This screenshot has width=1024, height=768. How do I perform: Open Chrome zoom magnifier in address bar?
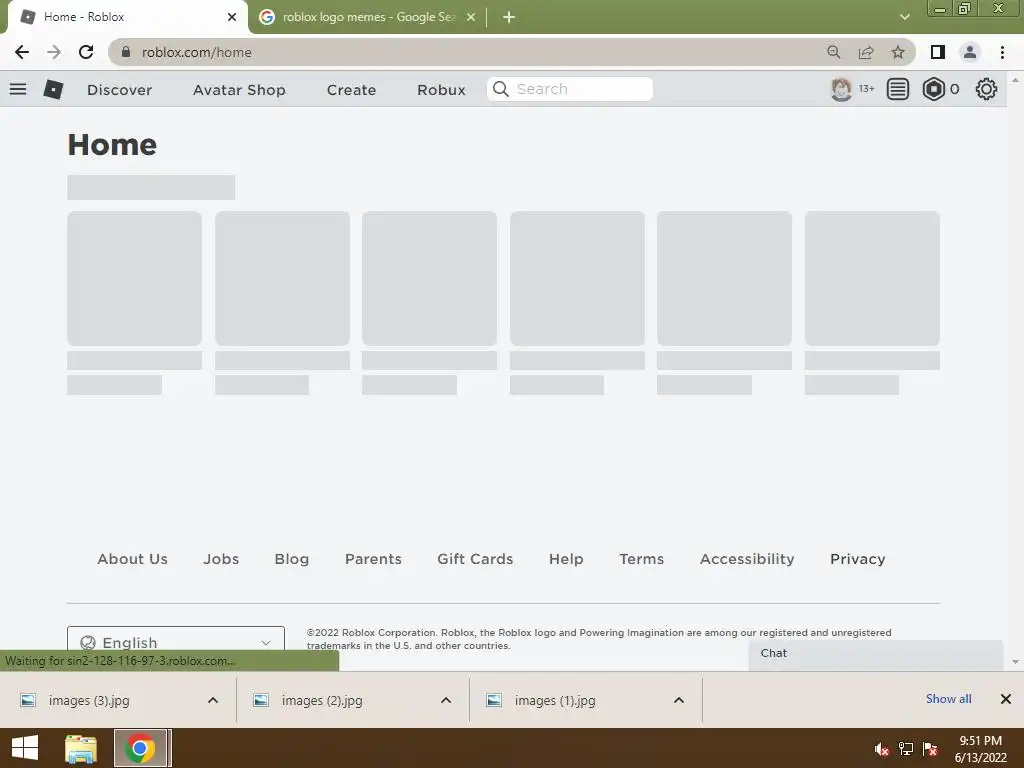click(x=833, y=52)
